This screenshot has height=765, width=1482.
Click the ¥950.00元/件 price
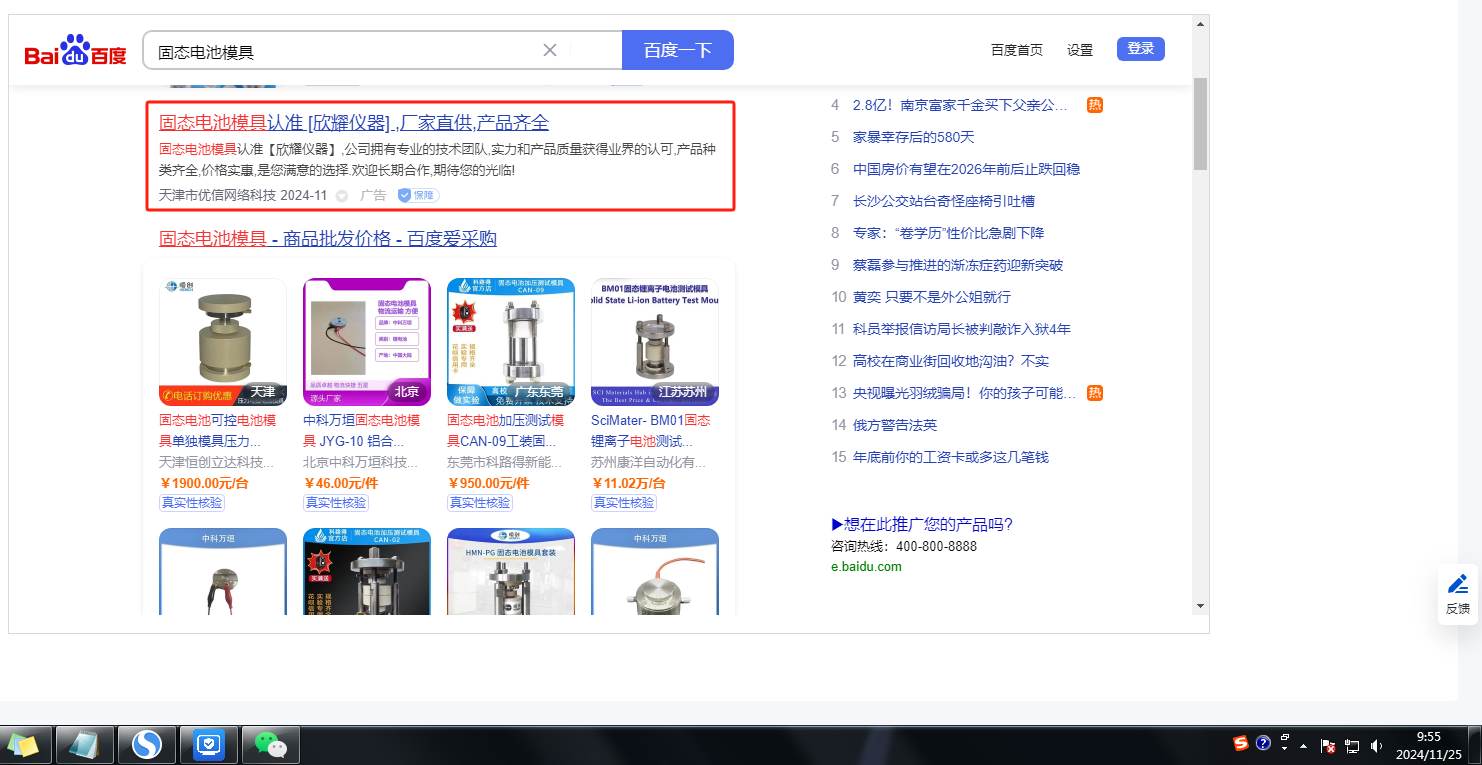pos(488,483)
